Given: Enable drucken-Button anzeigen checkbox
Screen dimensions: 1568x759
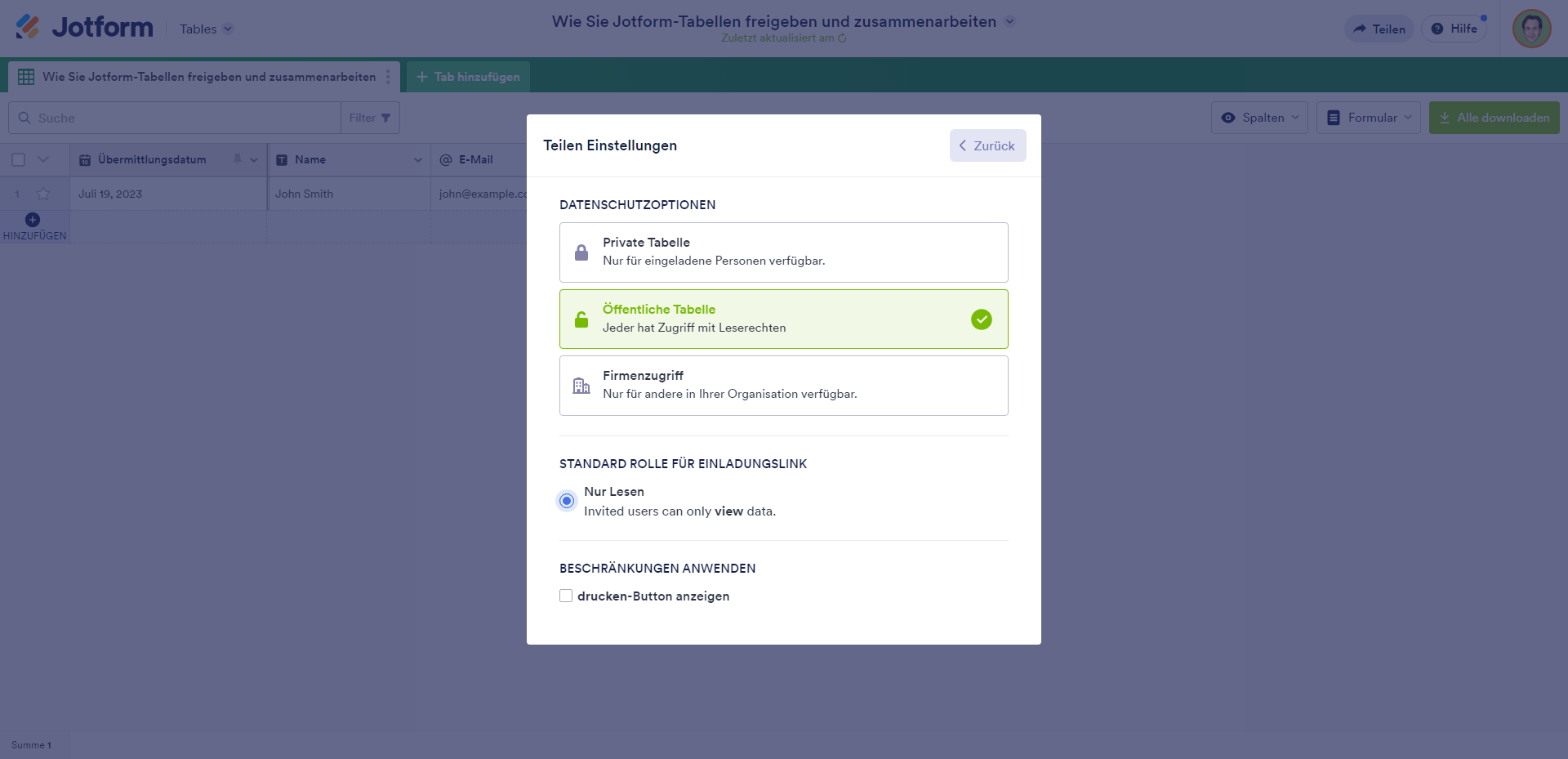Looking at the screenshot, I should point(566,596).
